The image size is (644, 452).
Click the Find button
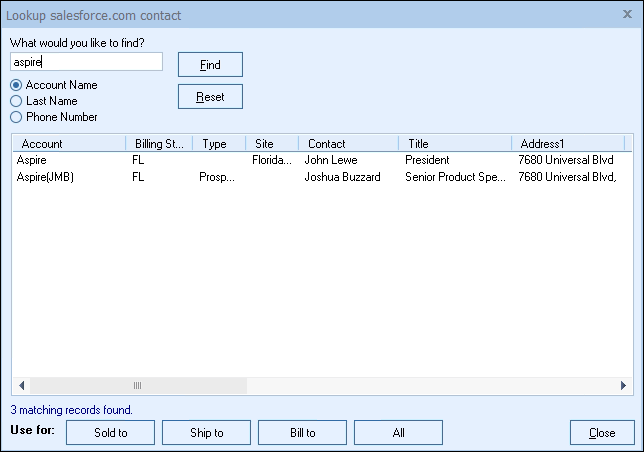210,65
